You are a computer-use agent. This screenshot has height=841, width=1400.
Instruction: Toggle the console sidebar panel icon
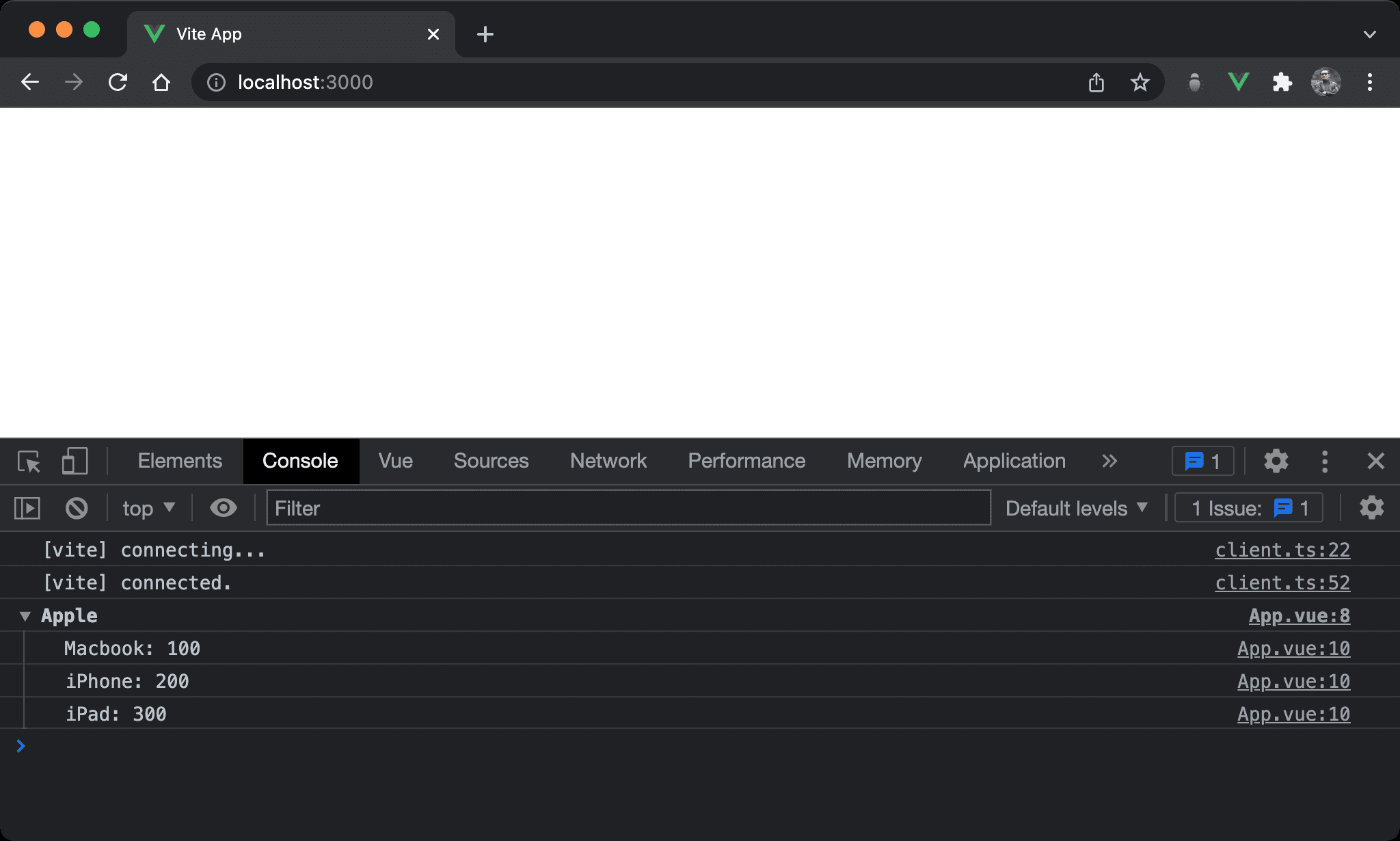[x=27, y=508]
